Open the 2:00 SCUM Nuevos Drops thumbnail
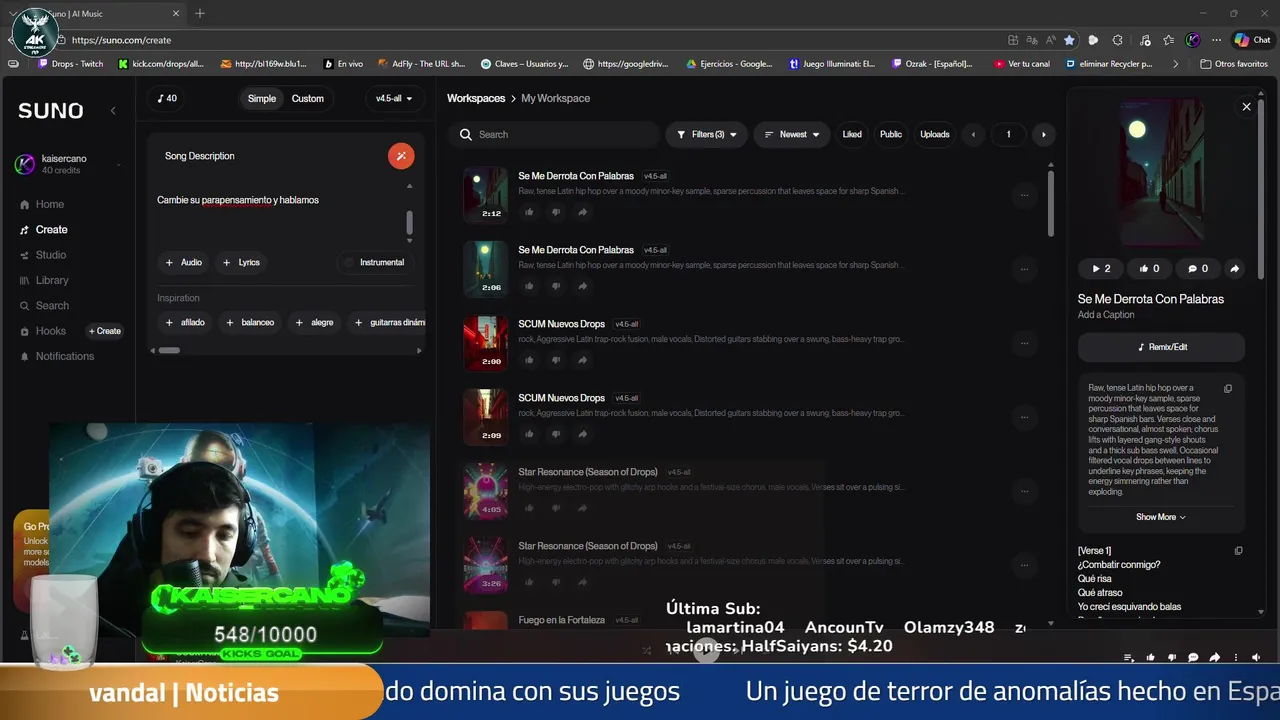1280x720 pixels. coord(486,343)
